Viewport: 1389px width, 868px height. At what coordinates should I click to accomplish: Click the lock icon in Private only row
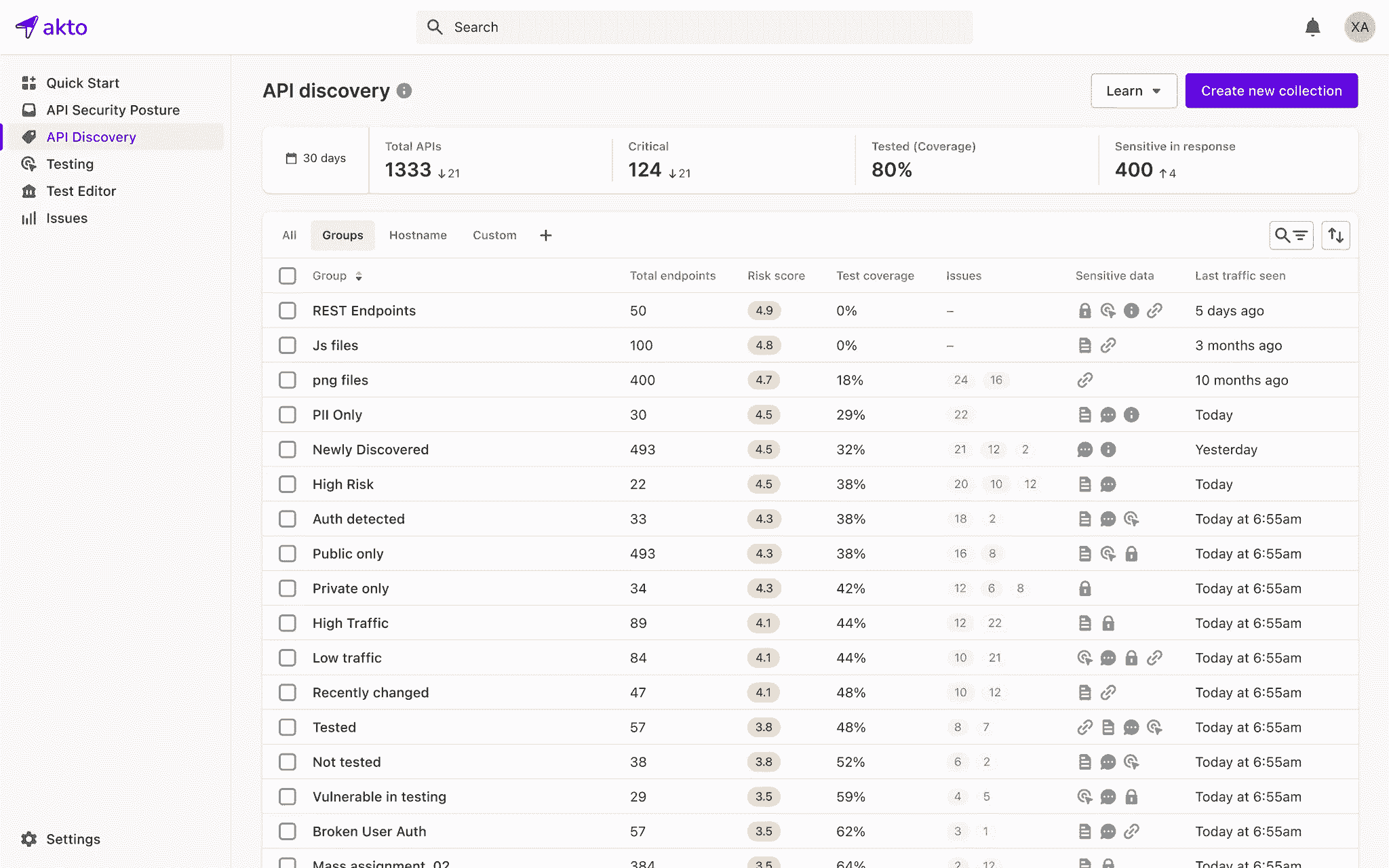[x=1084, y=588]
